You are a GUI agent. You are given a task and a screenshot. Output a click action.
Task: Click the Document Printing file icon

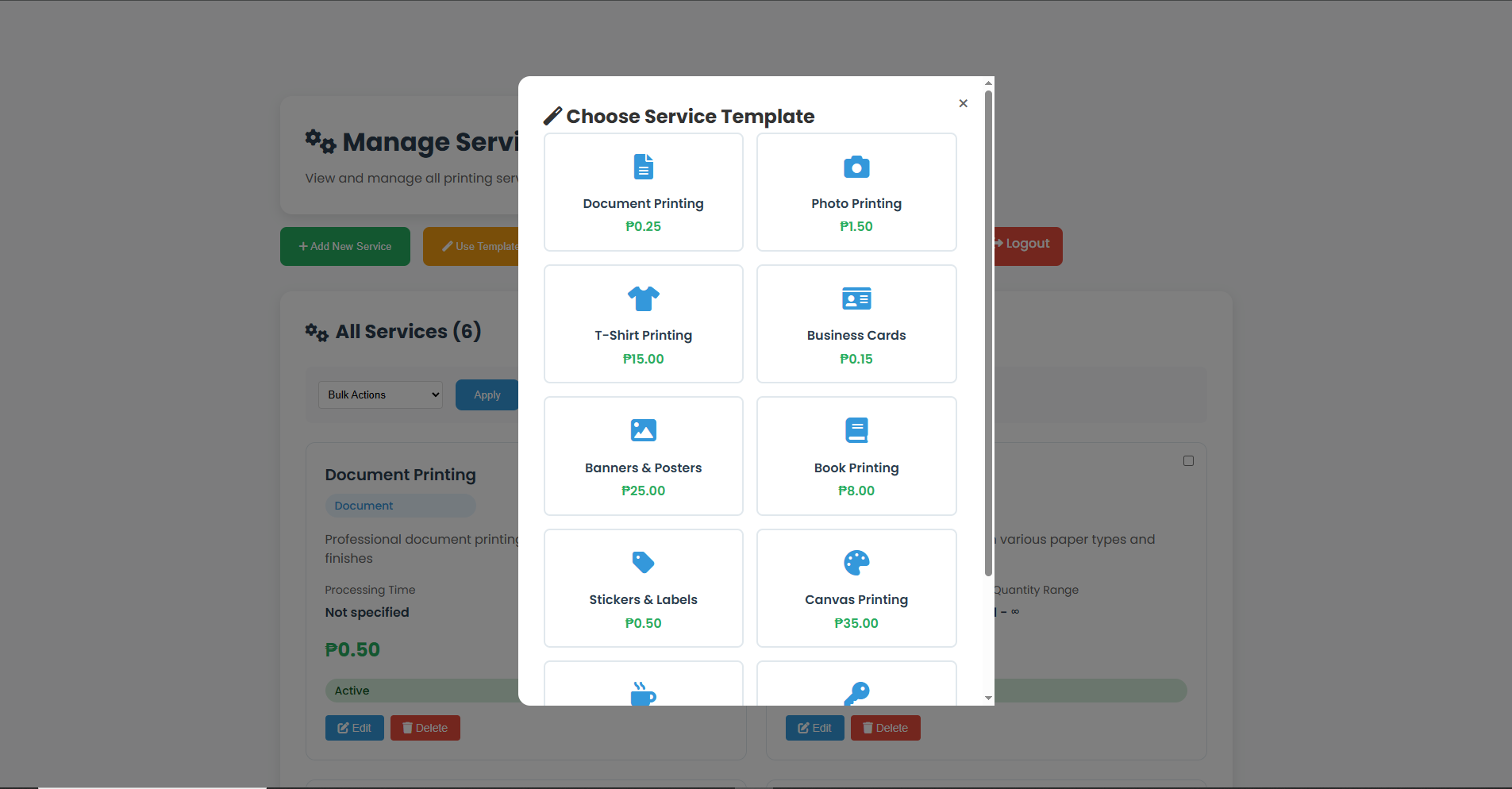point(643,167)
